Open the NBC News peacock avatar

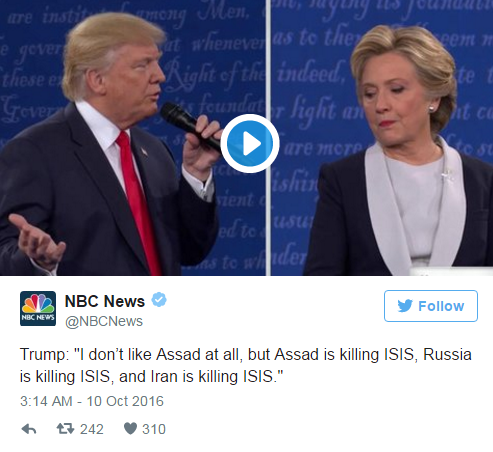coord(38,308)
